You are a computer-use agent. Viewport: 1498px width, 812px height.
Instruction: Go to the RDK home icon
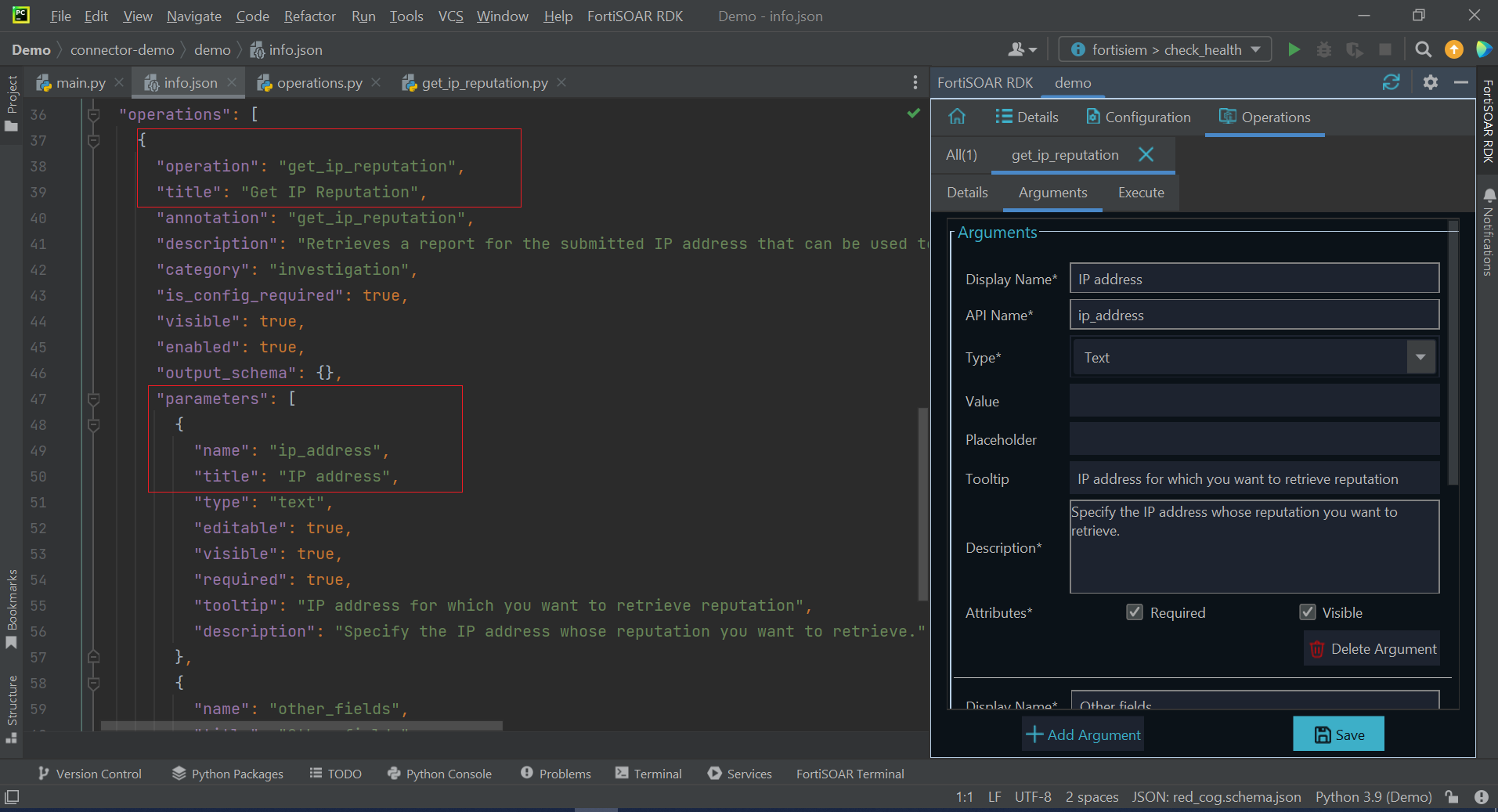(x=957, y=117)
